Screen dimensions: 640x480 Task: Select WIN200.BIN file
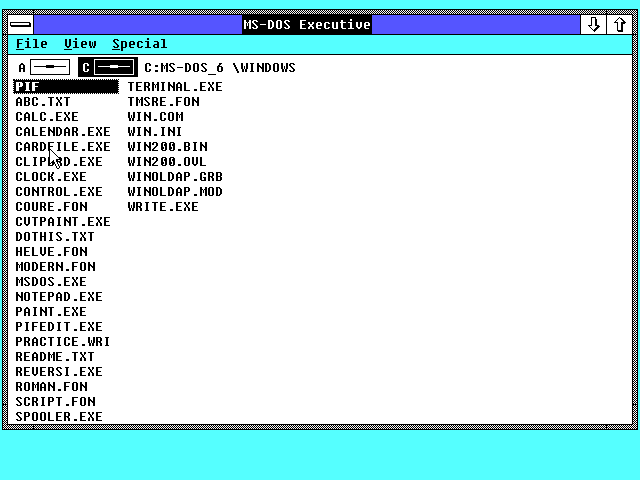pos(167,147)
